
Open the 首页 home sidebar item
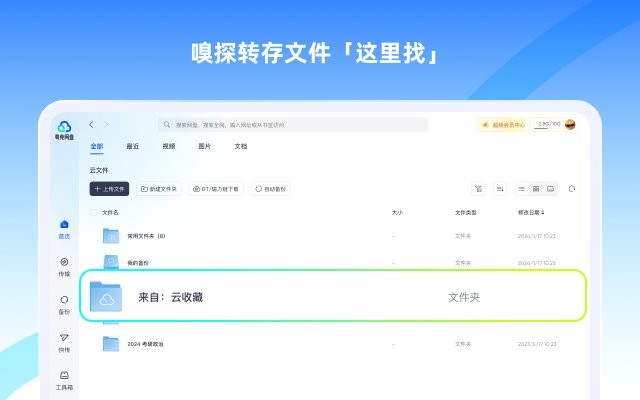pyautogui.click(x=64, y=229)
